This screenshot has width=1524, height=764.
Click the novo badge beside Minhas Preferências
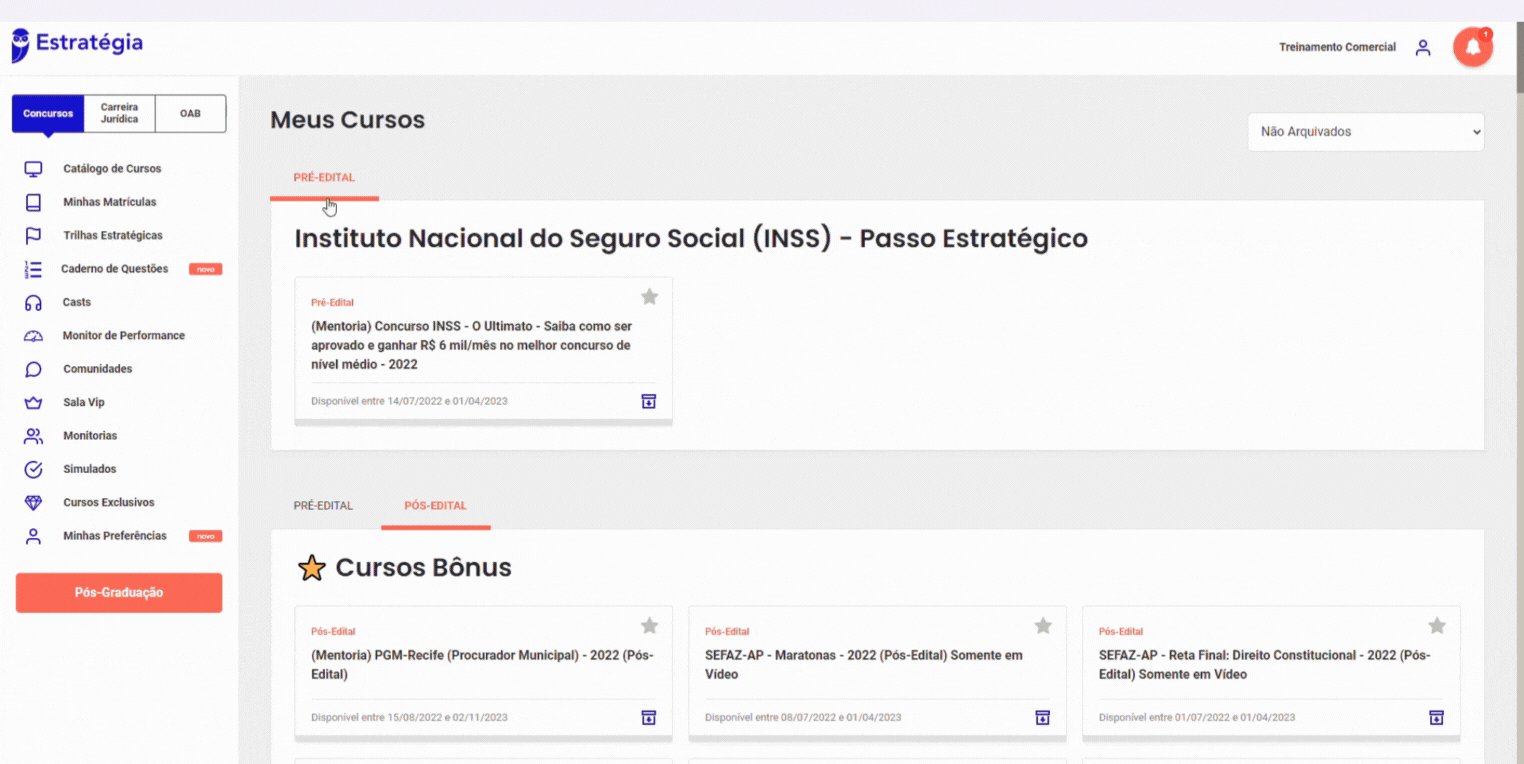[x=205, y=536]
